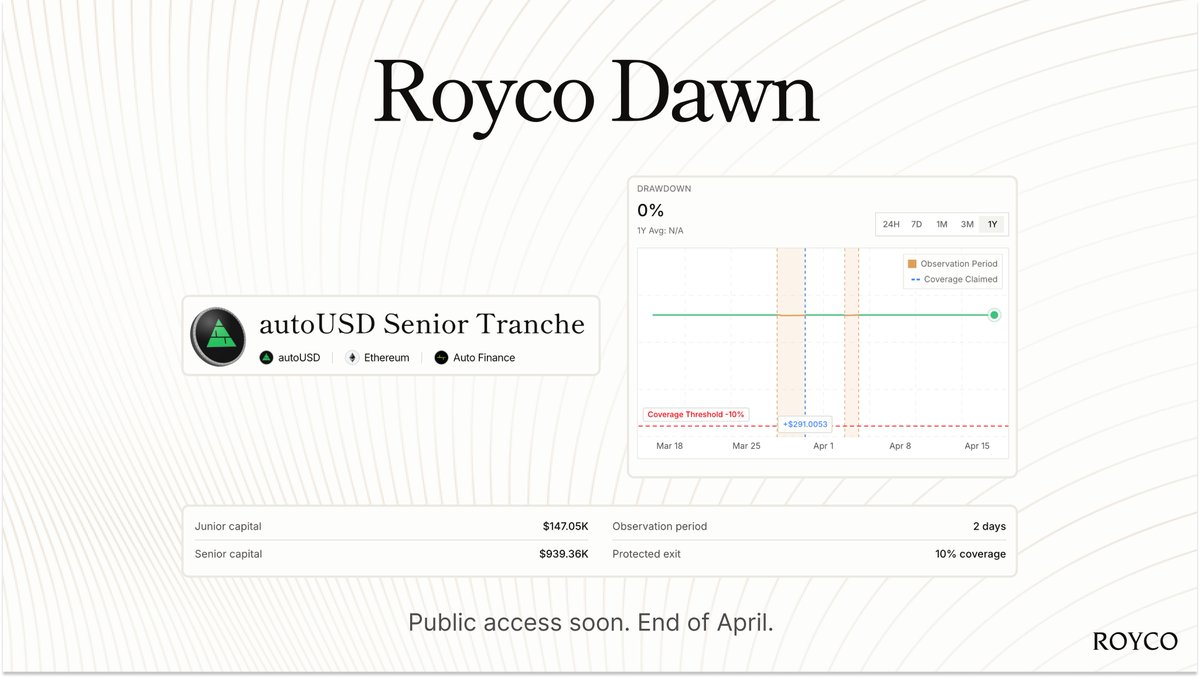Click the Auto Finance logo icon

tap(441, 357)
